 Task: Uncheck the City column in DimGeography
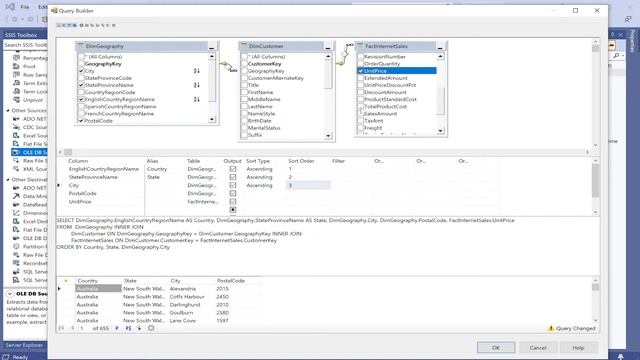click(x=81, y=71)
